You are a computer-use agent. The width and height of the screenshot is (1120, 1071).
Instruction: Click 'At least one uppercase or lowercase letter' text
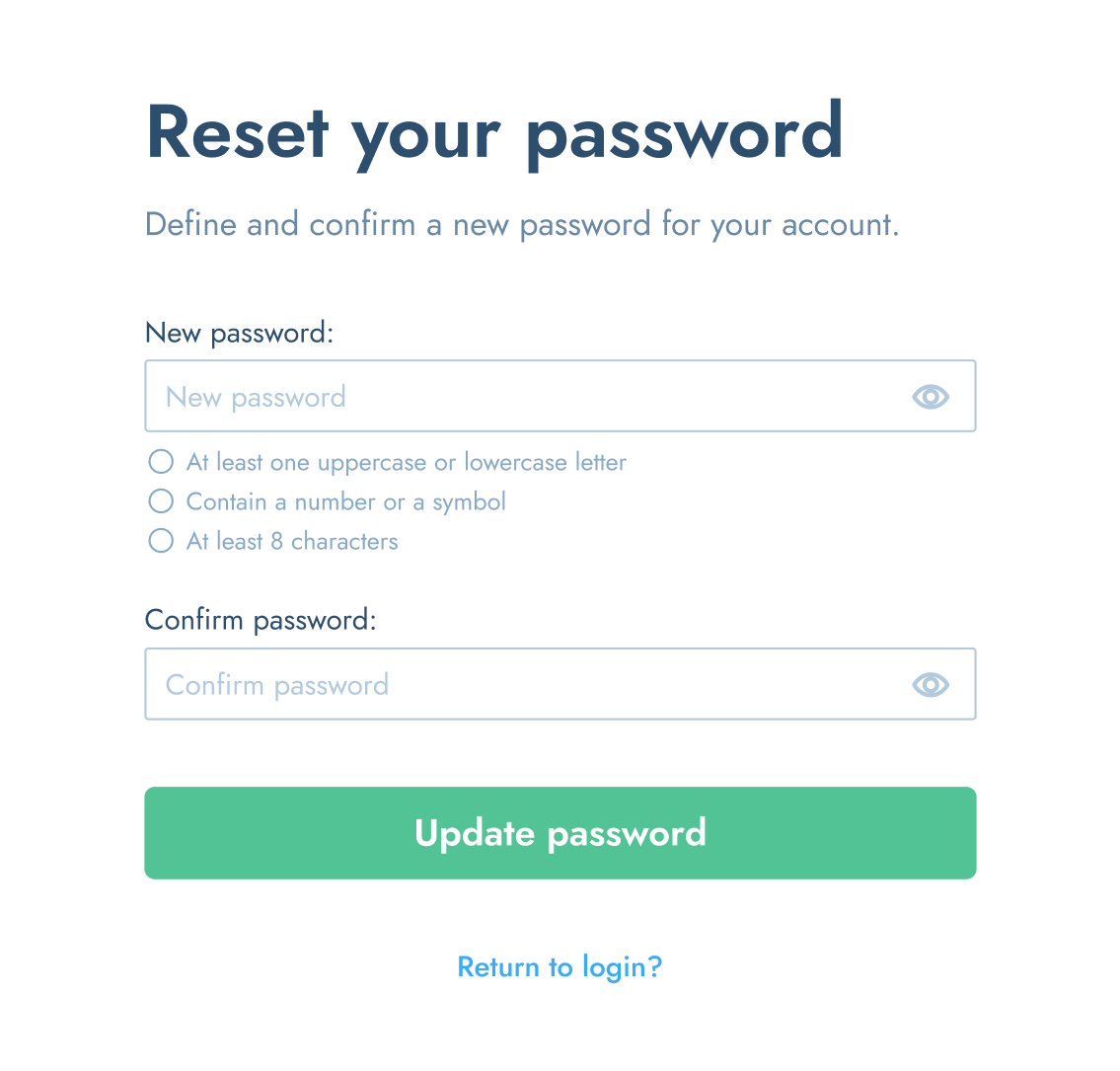click(407, 462)
